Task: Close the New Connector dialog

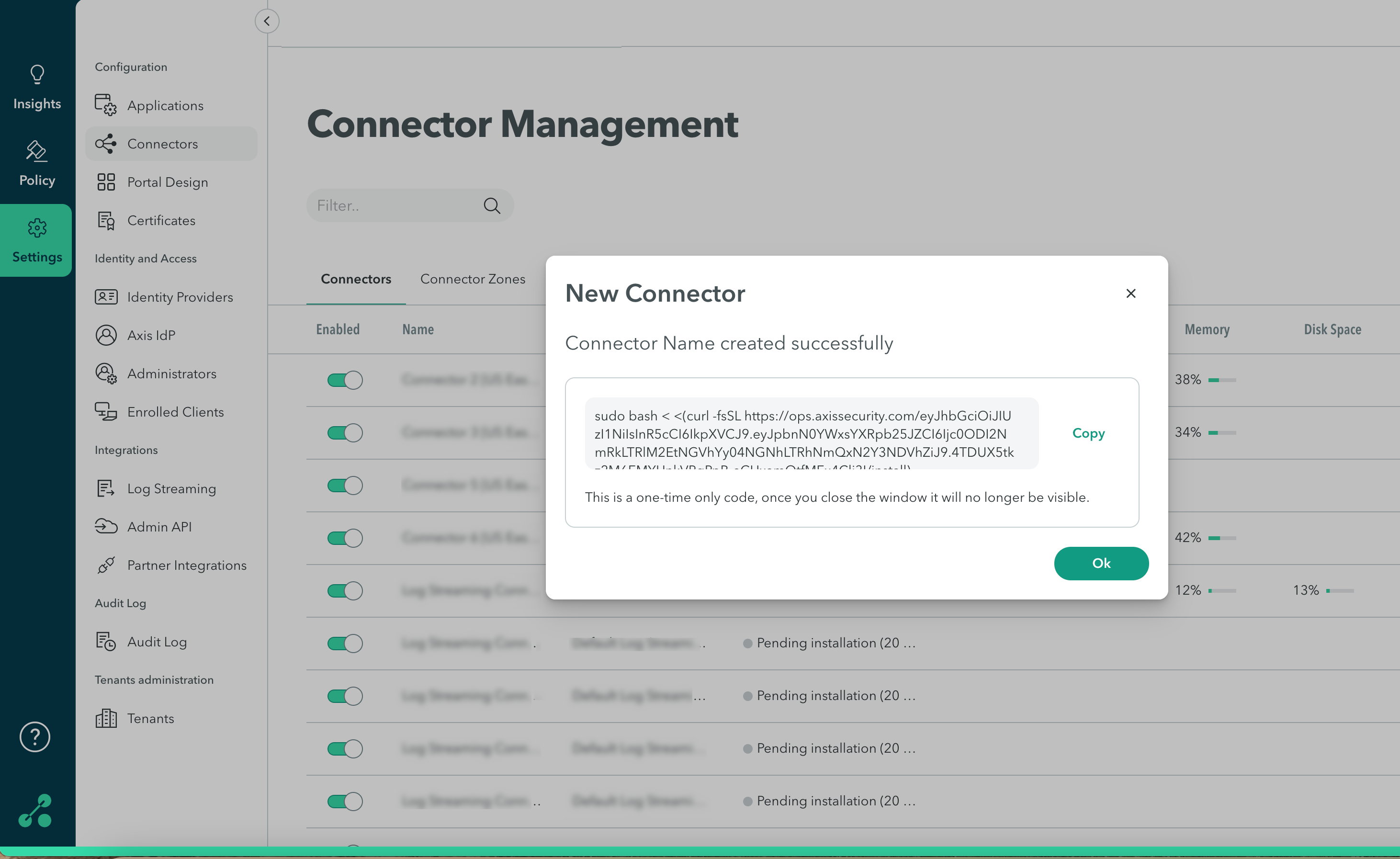Action: coord(1131,293)
